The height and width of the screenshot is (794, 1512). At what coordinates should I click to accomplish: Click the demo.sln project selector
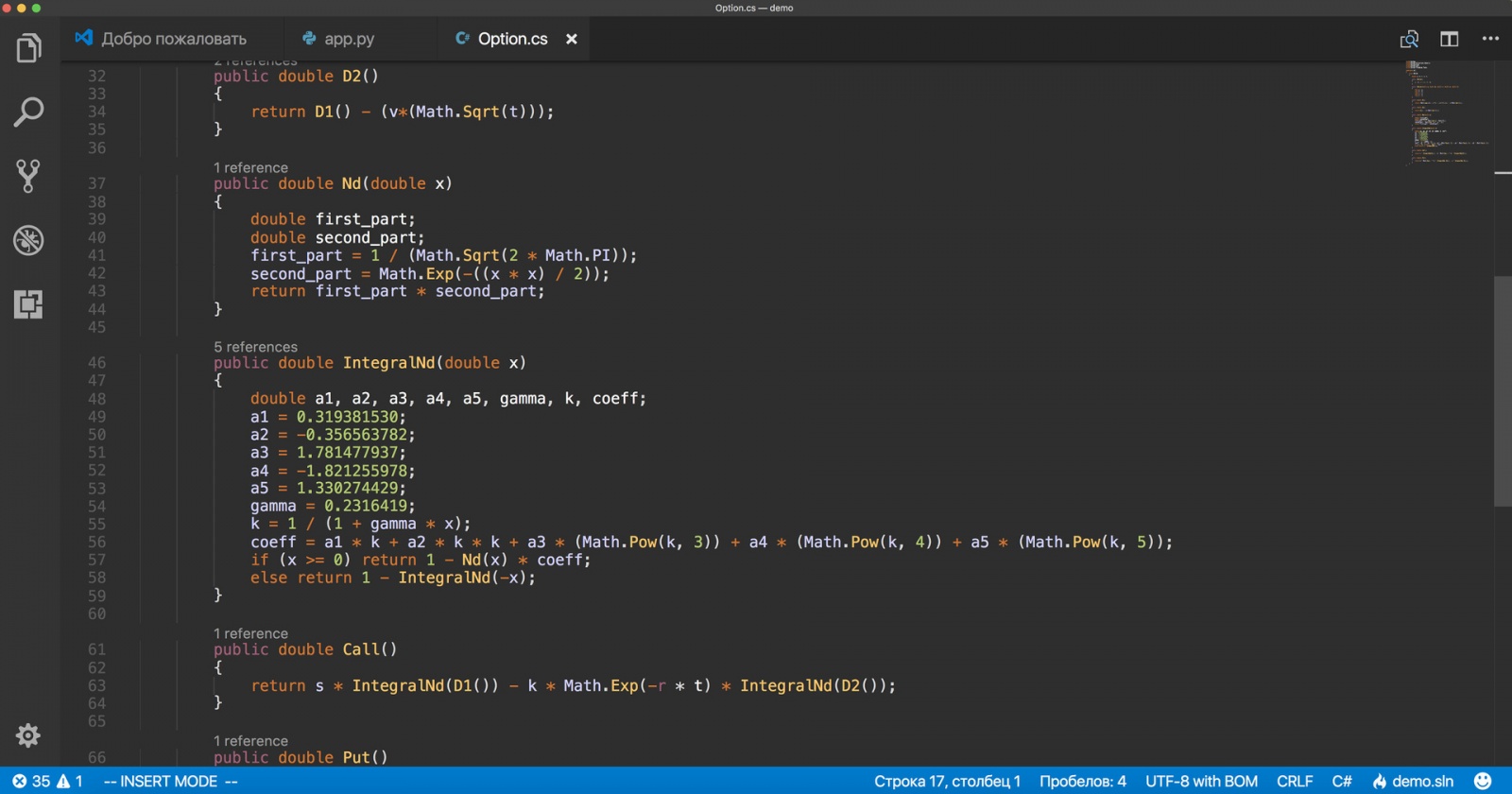pyautogui.click(x=1413, y=782)
